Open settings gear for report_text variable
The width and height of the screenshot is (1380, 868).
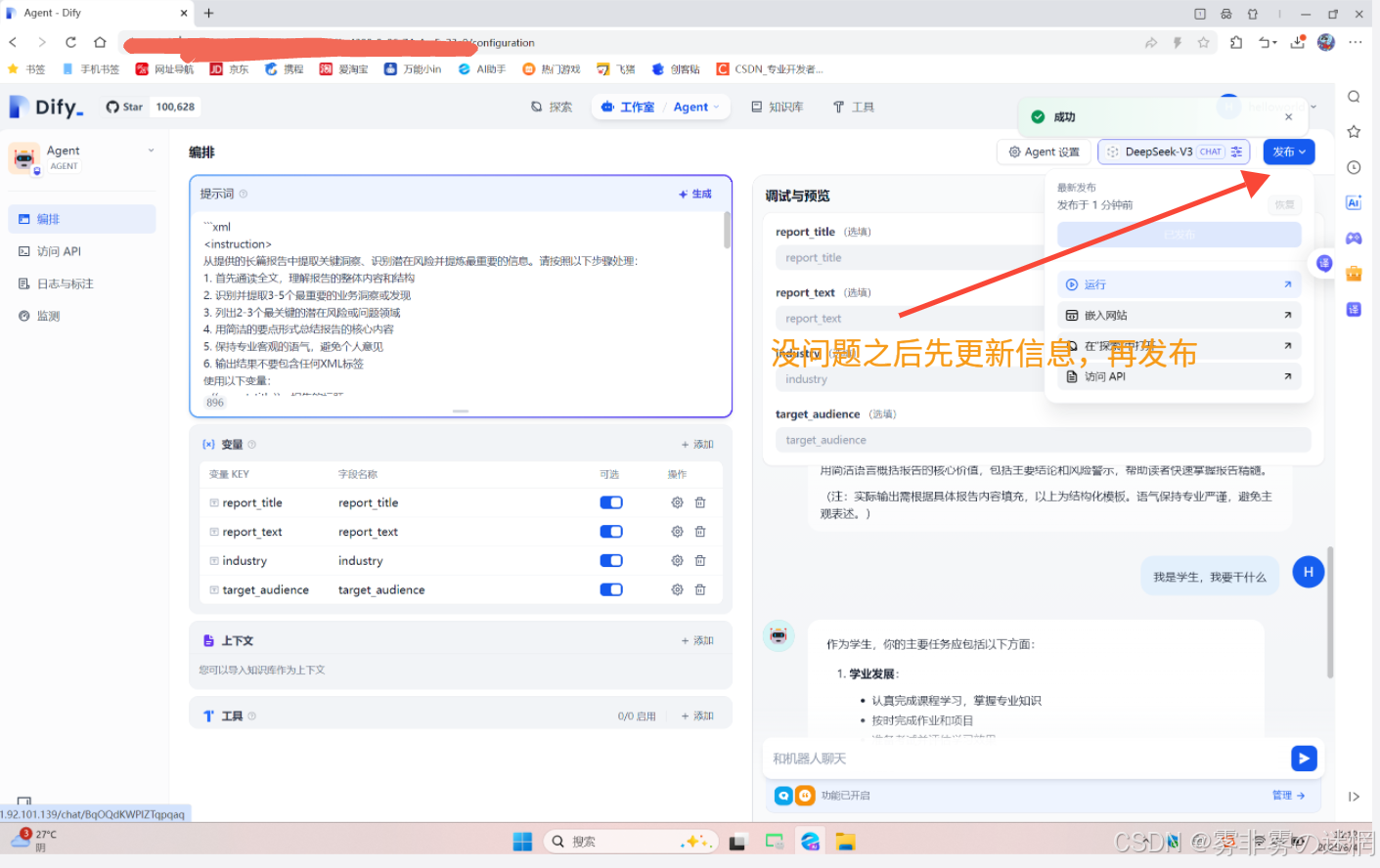[677, 532]
